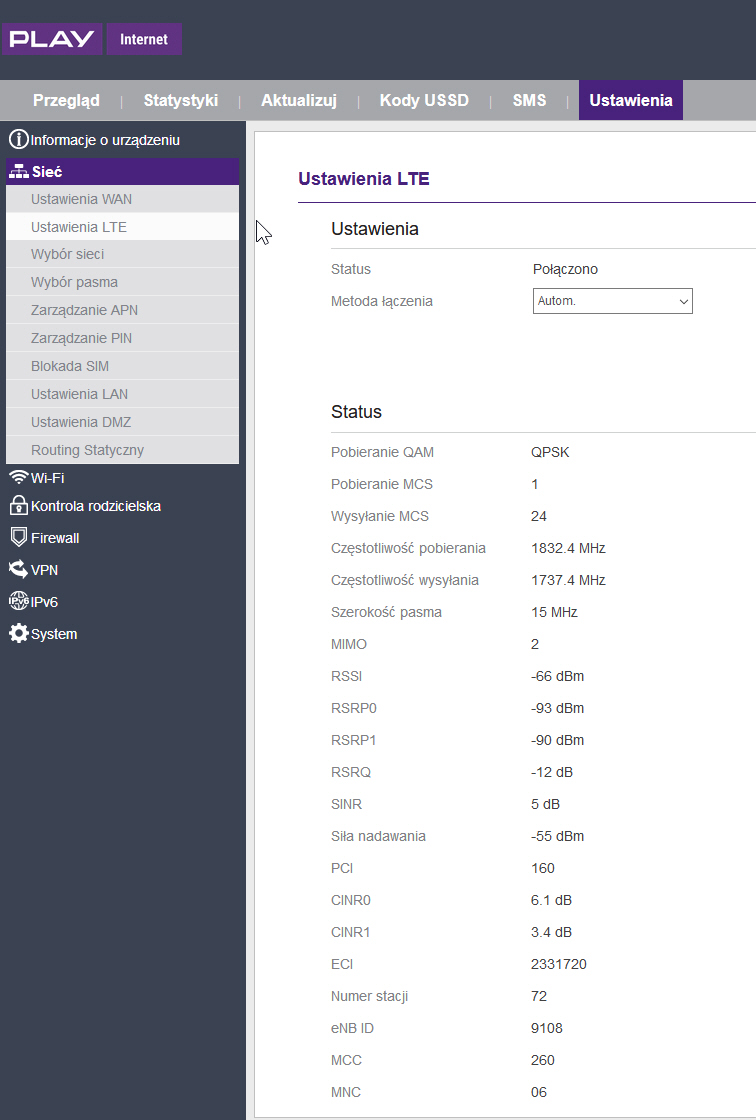
Task: Click the 1832.4 MHz download frequency value
Action: pos(568,549)
